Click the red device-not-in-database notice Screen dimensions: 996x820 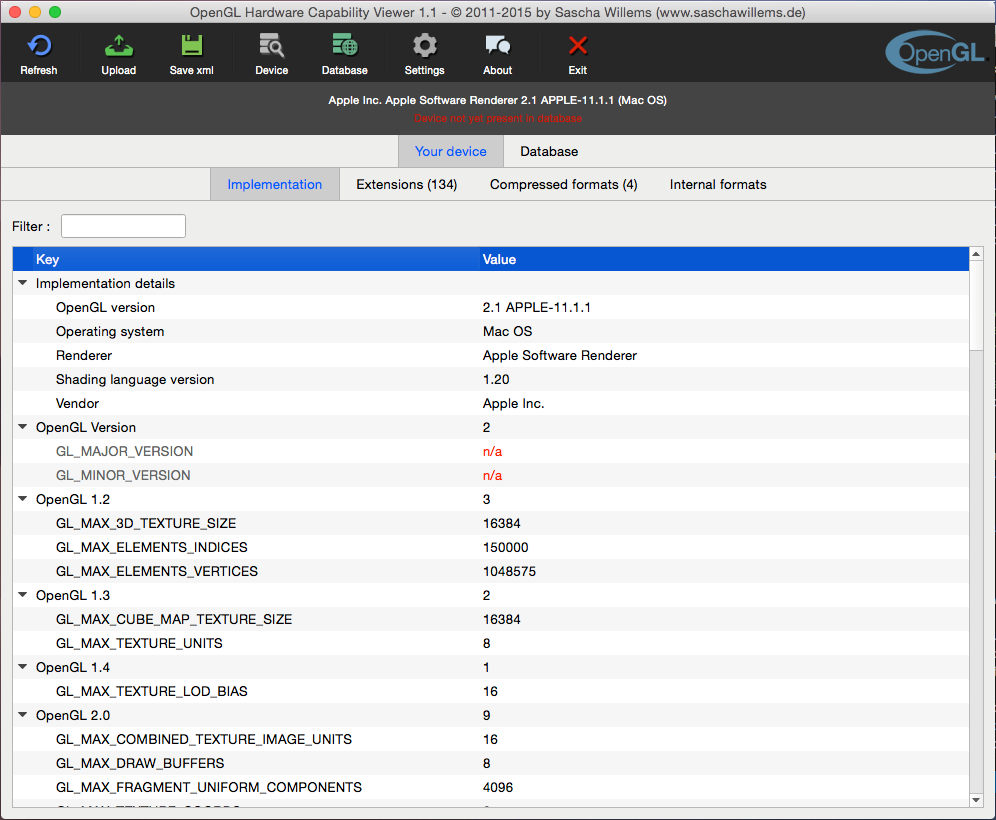click(498, 118)
